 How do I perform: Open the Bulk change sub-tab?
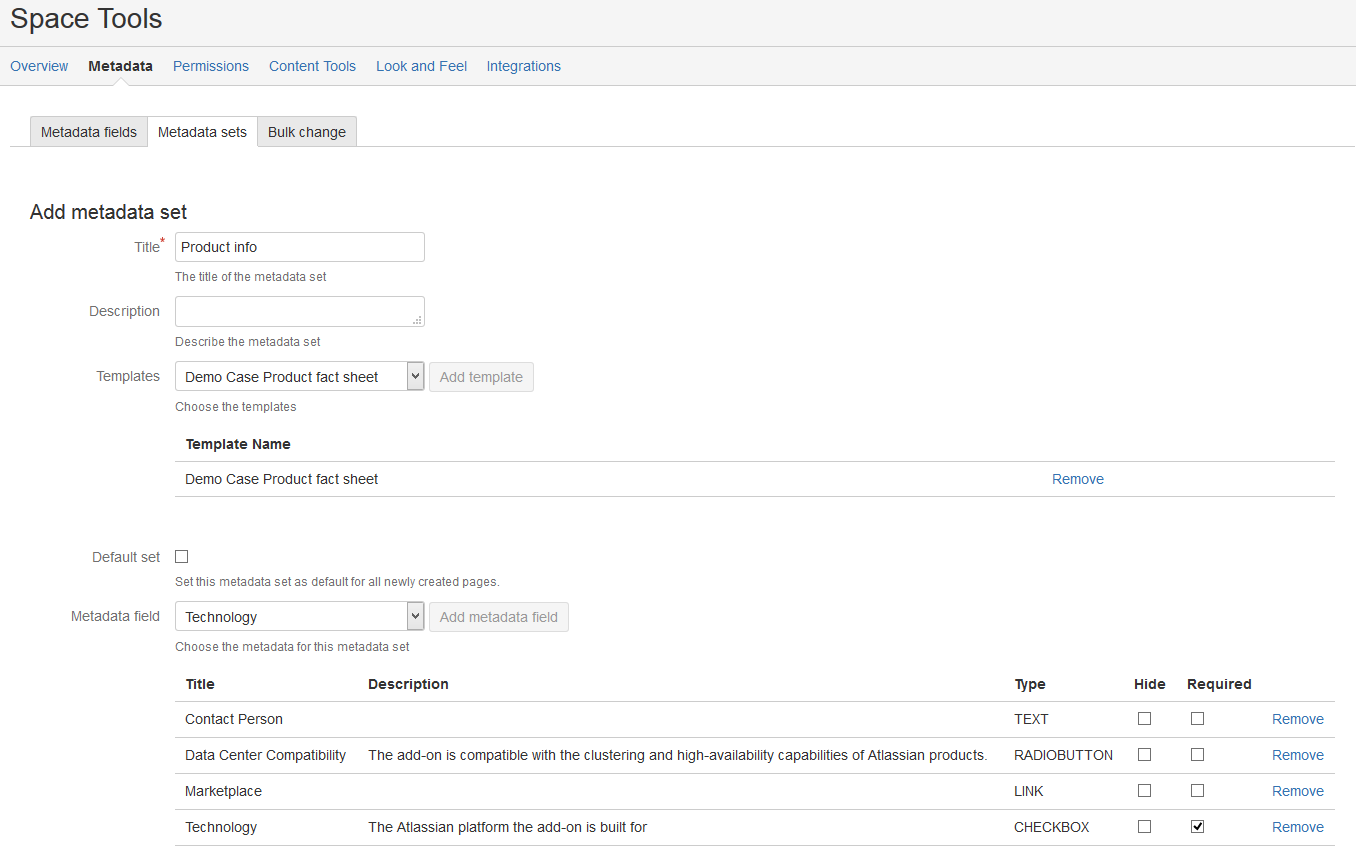[306, 132]
